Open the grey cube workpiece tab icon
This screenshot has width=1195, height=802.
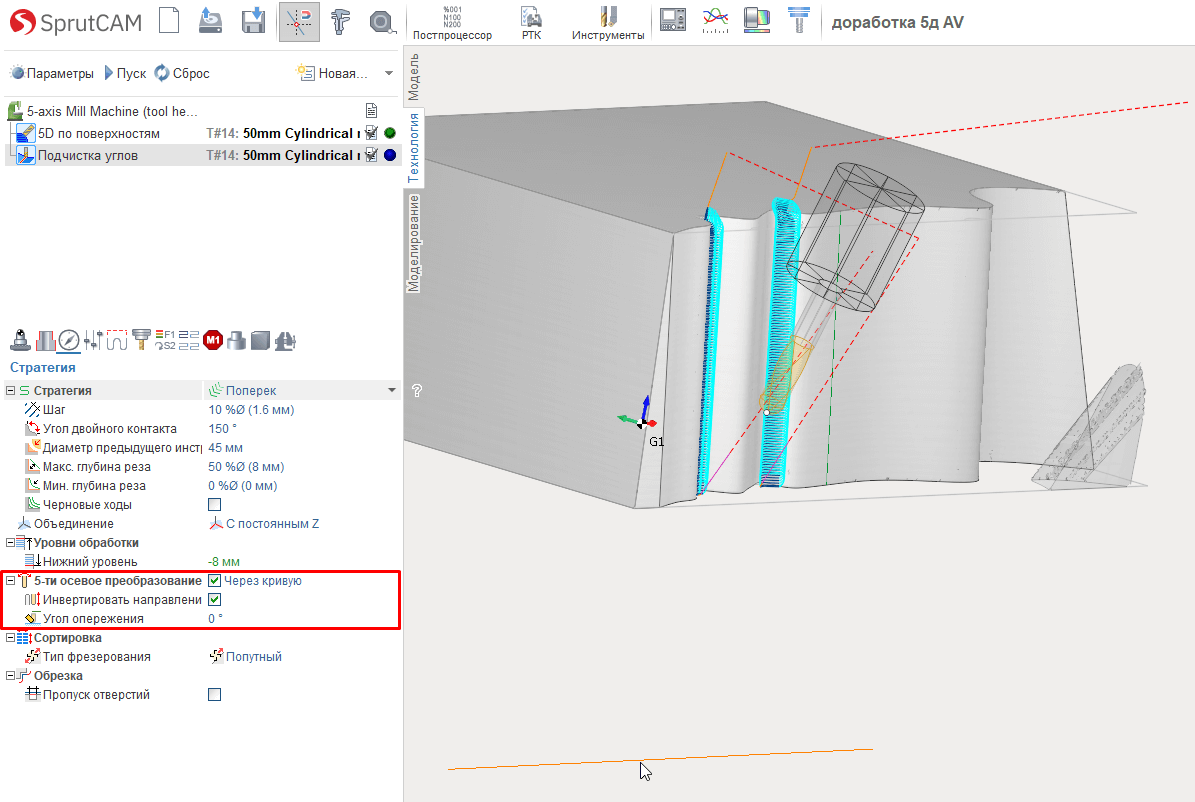click(261, 340)
